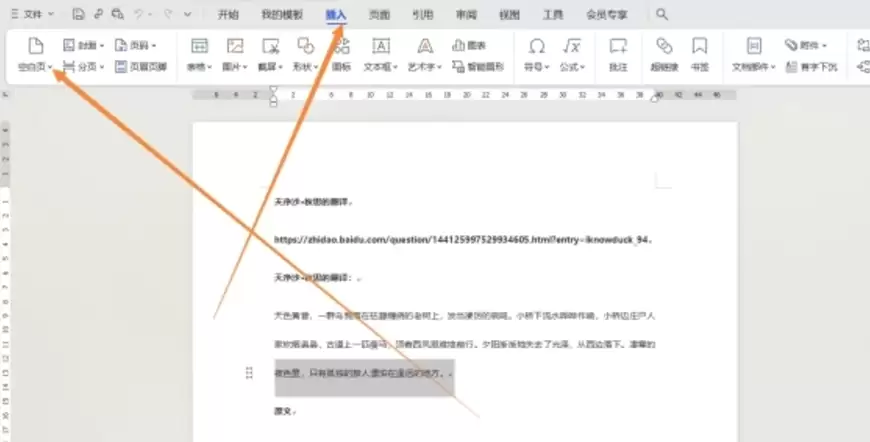This screenshot has height=442, width=870.
Task: Save the document with the disk icon
Action: [79, 14]
